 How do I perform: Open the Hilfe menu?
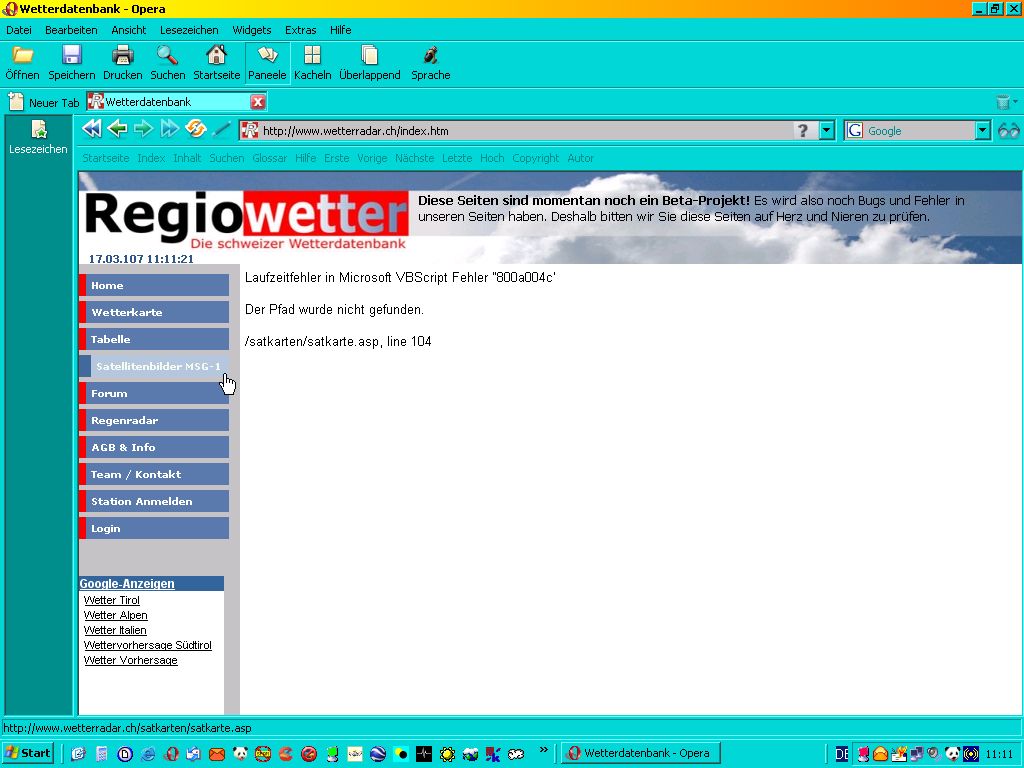(x=340, y=30)
